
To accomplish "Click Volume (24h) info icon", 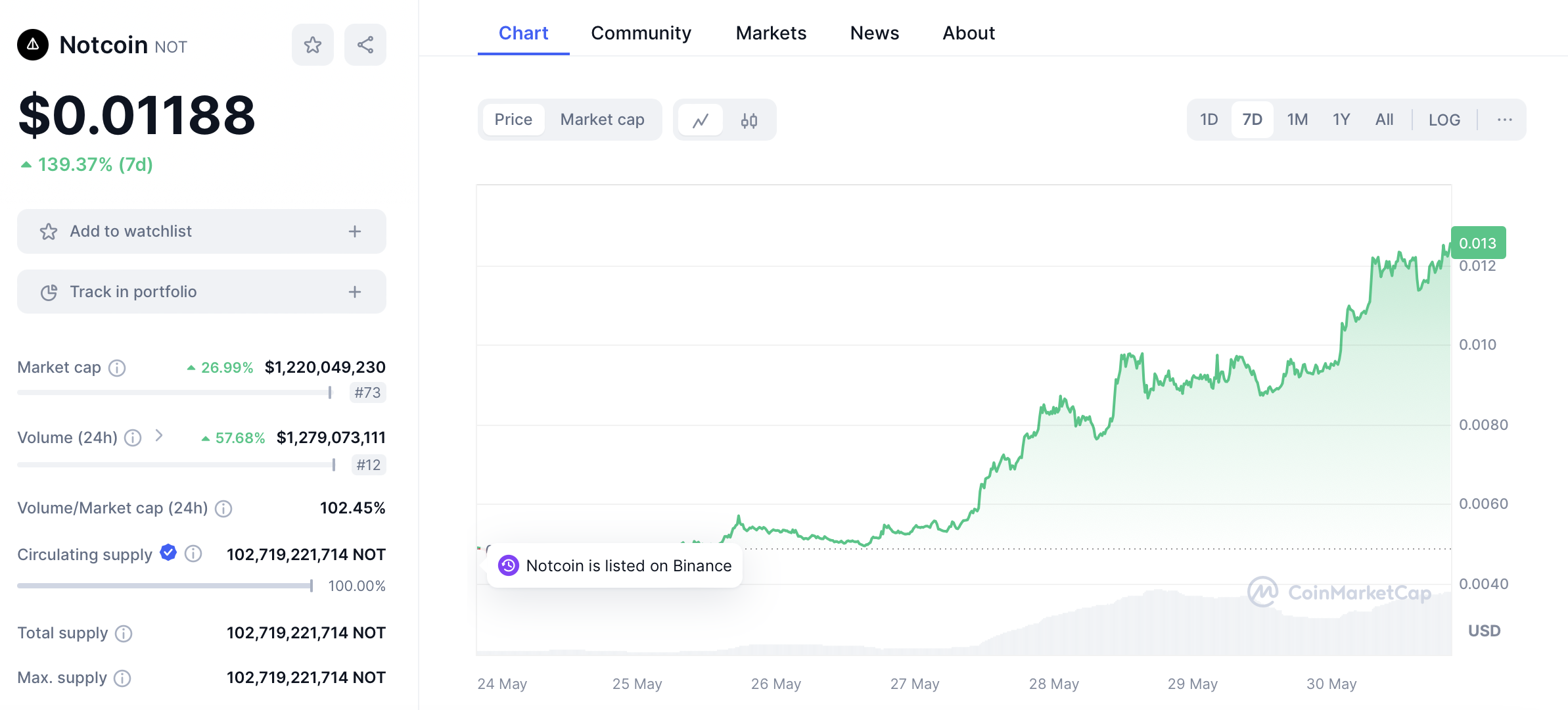I will [x=133, y=438].
